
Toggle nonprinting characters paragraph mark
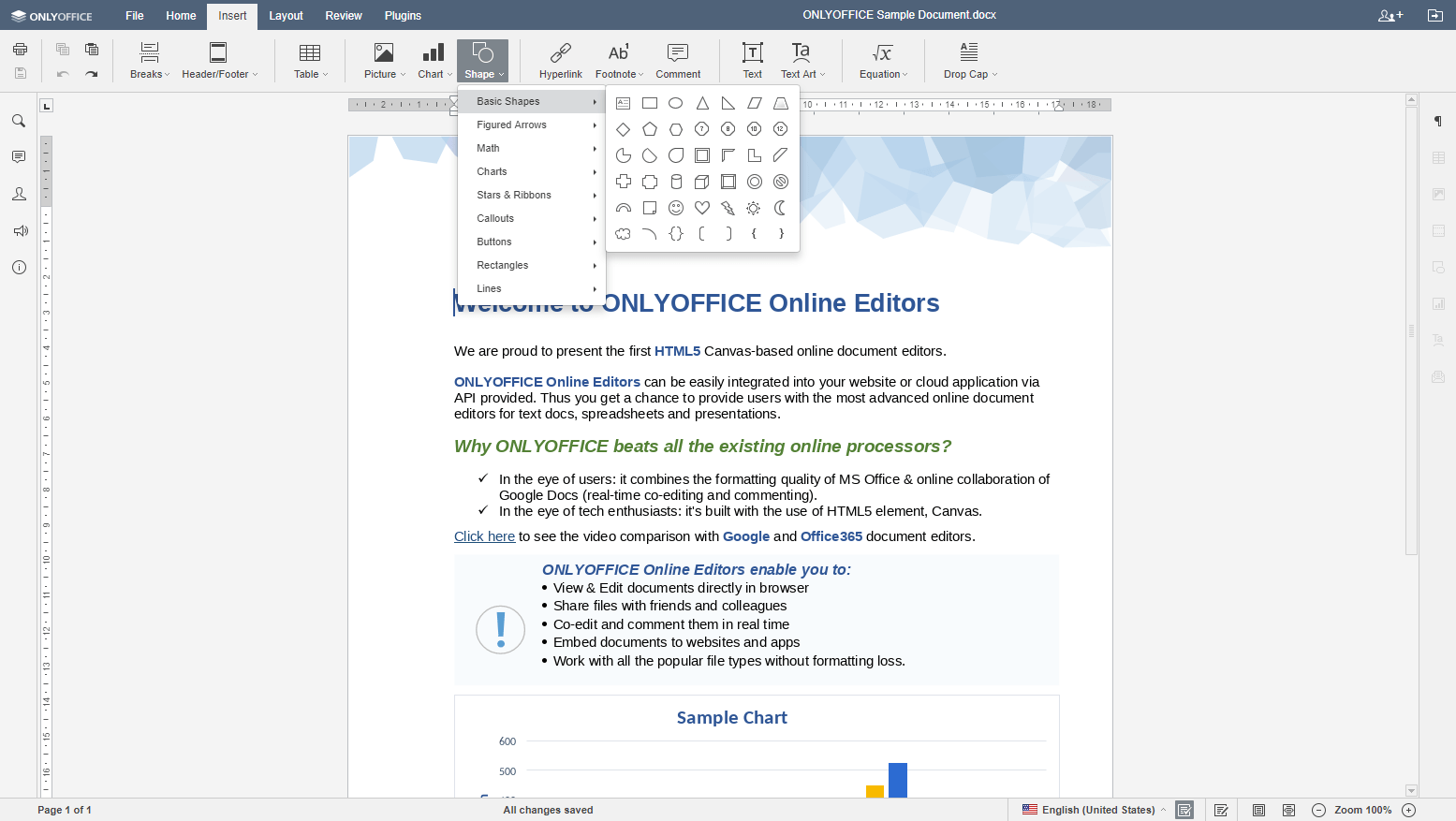[1438, 121]
